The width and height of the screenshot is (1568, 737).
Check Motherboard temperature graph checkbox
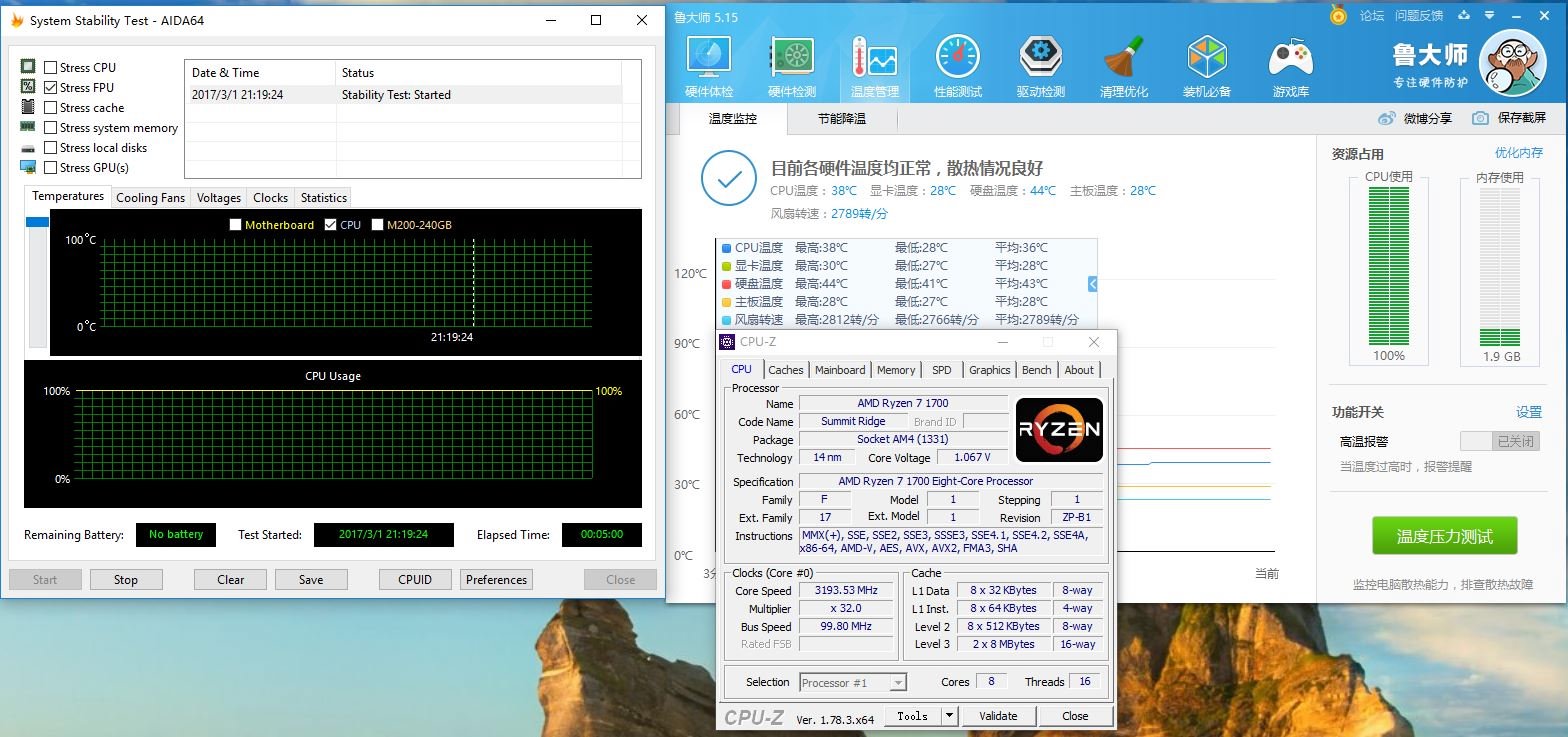coord(236,225)
